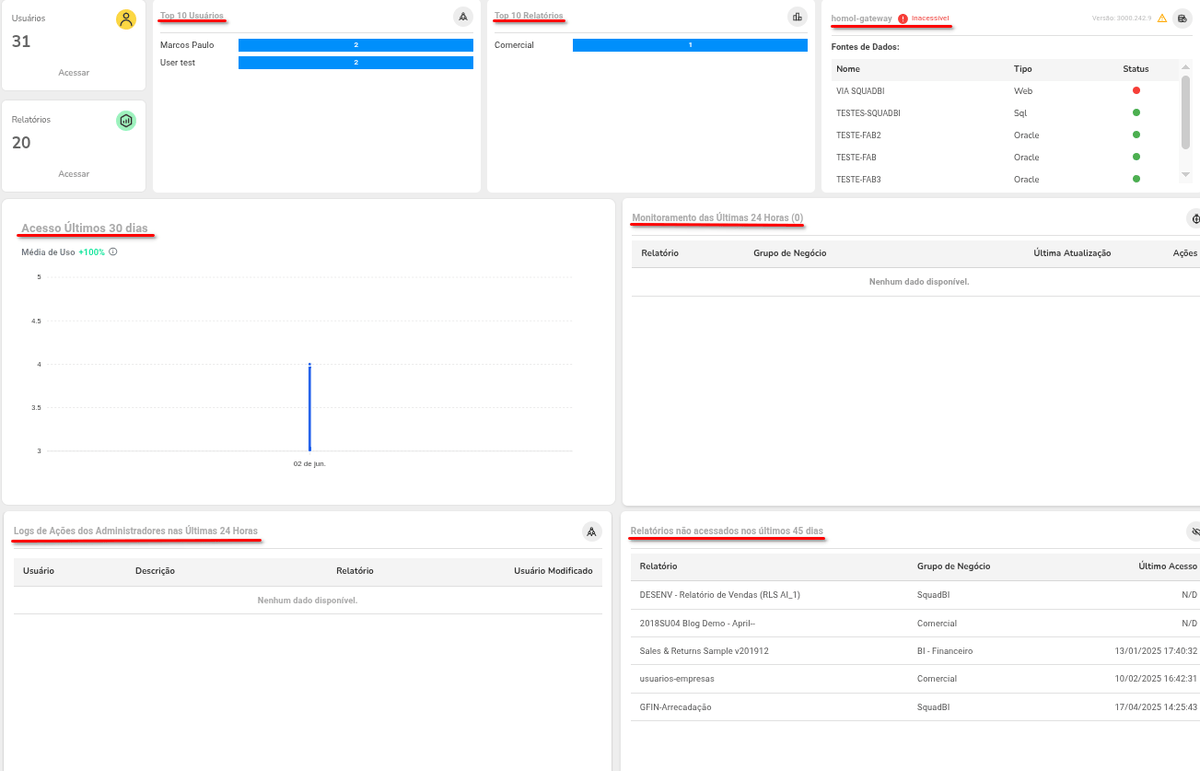Screen dimensions: 1200x771
Task: Select the Comercial blue bar in Top 10 Relatórios
Action: coord(690,45)
